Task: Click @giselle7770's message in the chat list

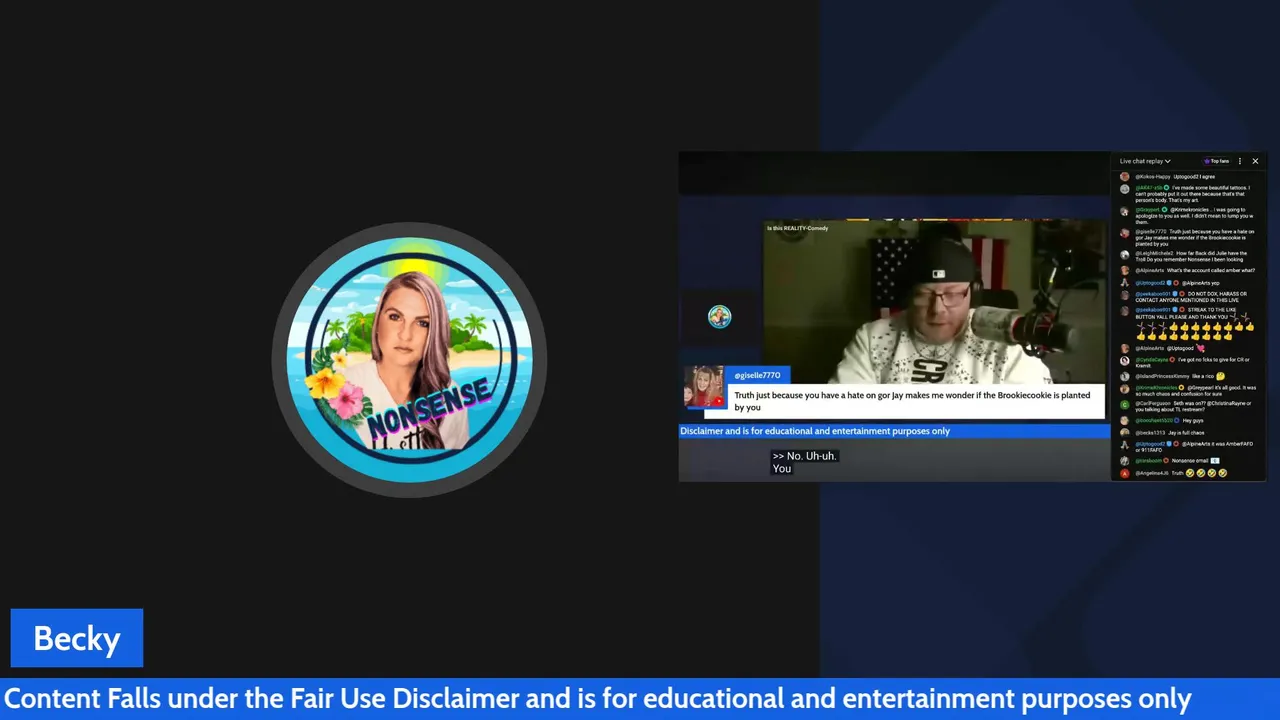Action: 1195,238
